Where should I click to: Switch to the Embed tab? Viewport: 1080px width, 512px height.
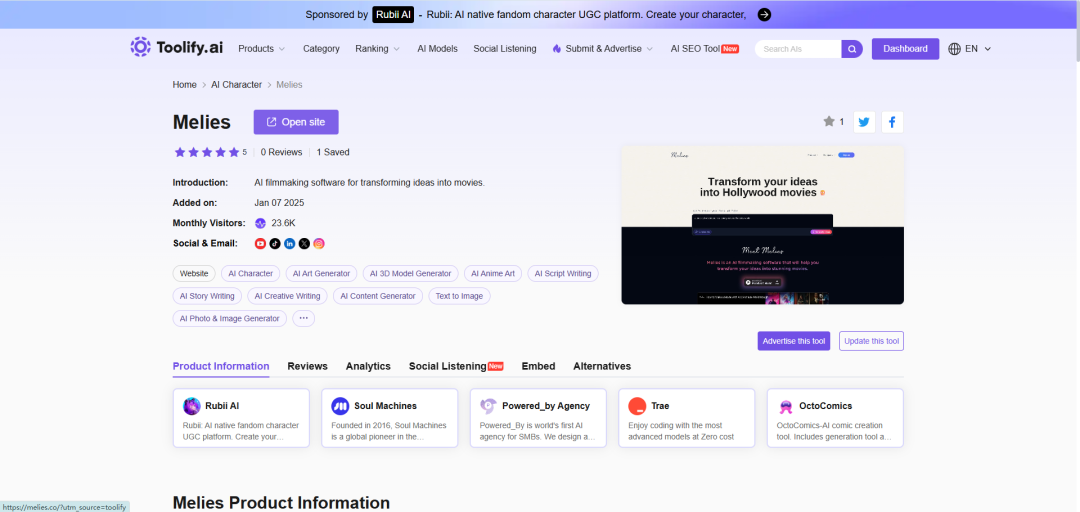(x=538, y=366)
